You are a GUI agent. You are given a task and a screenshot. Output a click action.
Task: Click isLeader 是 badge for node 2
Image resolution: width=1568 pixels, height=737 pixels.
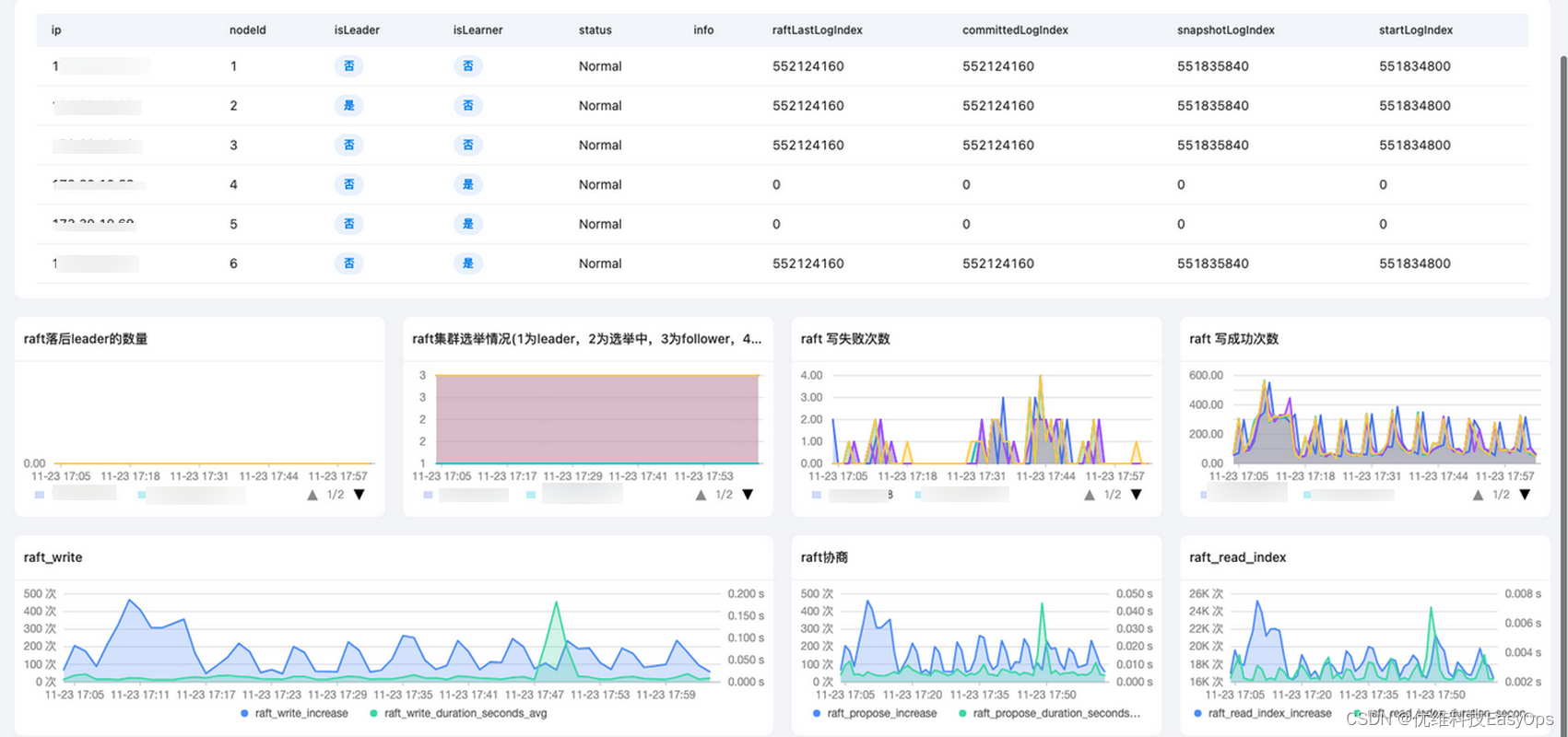[x=348, y=106]
